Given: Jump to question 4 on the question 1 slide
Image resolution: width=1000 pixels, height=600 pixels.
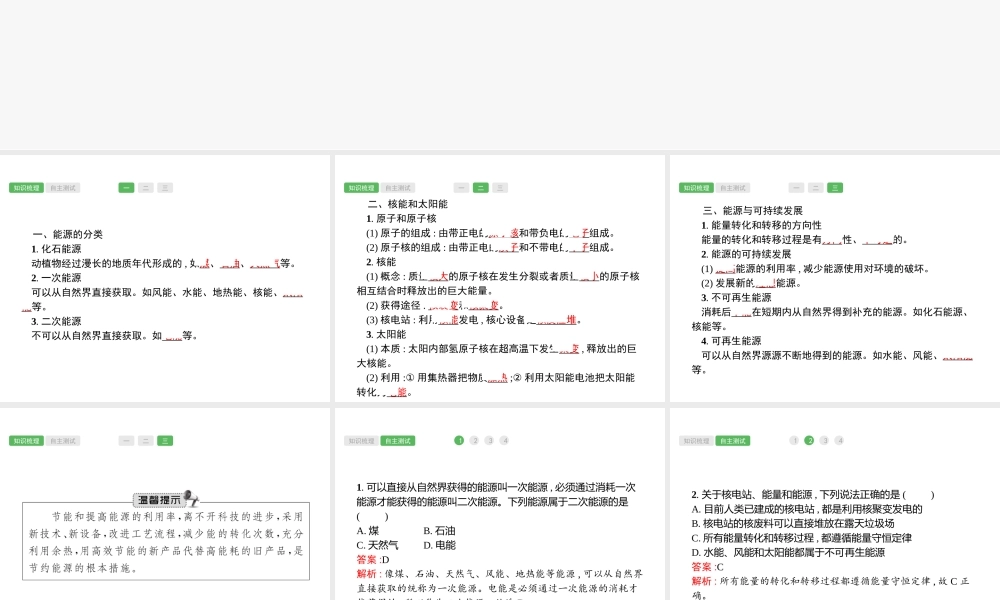Looking at the screenshot, I should 505,441.
